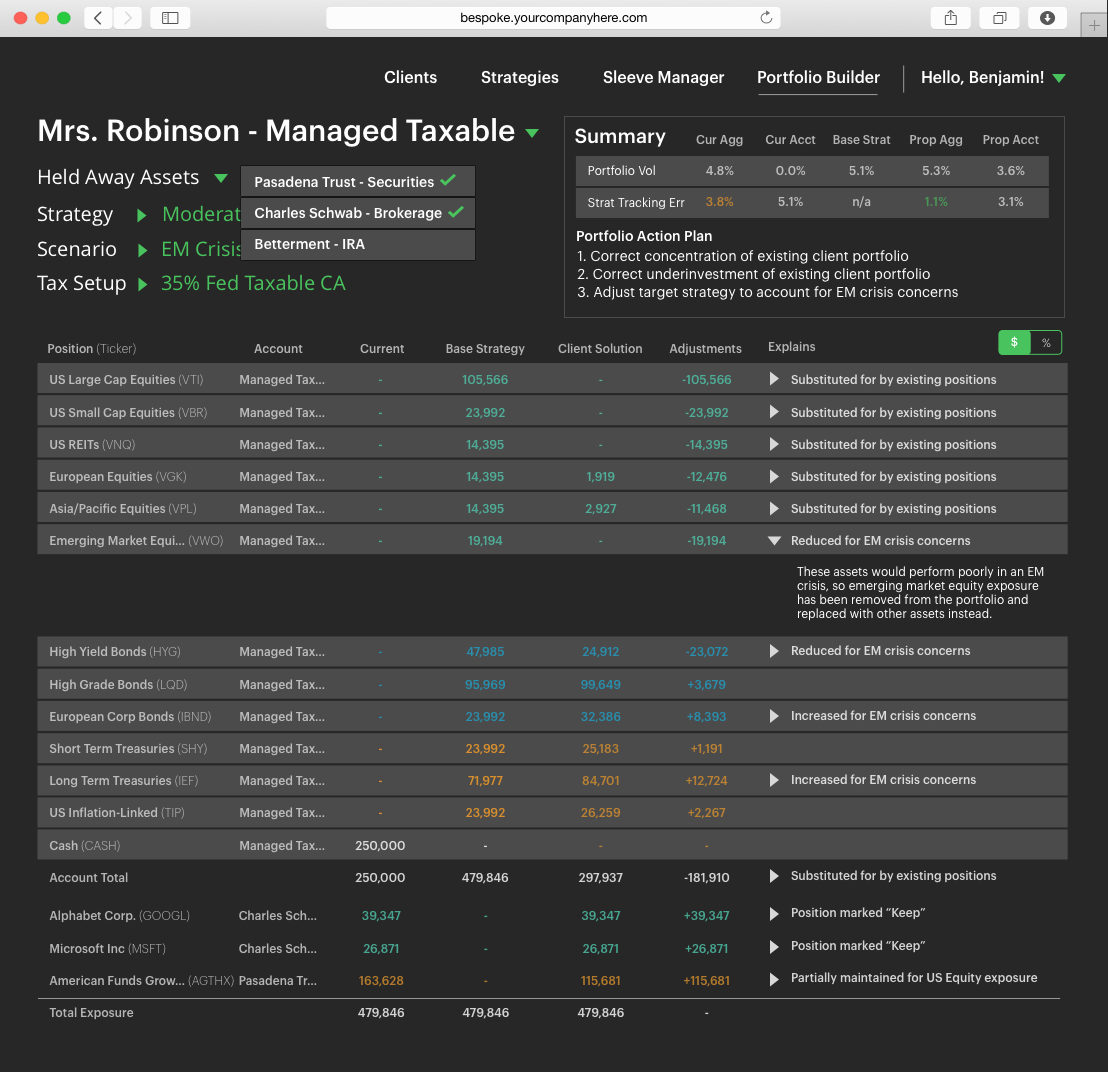Open show-all-tabs icon in toolbar

click(x=999, y=18)
